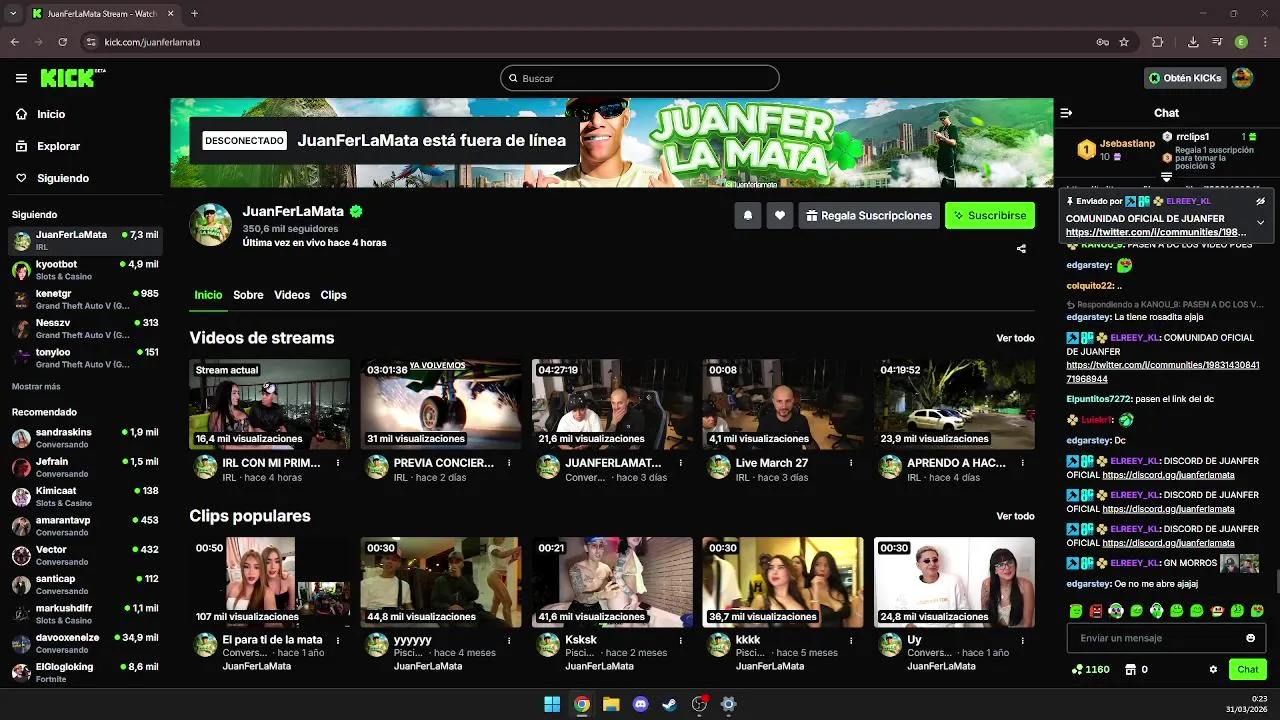This screenshot has width=1280, height=720.
Task: Open kyootbot channel in sidebar
Action: 84,270
